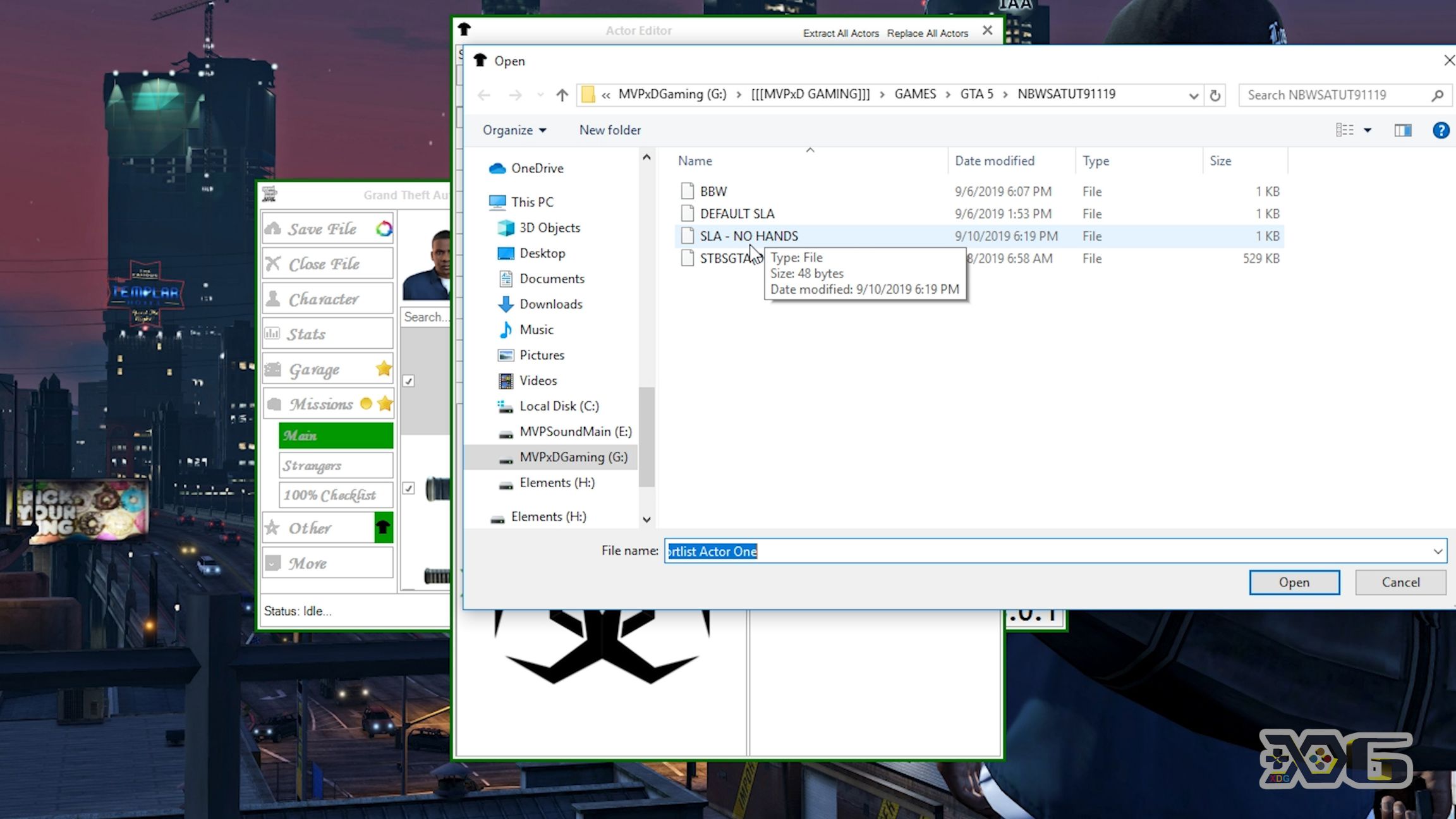Viewport: 1456px width, 819px height.
Task: Open Character section in save editor
Action: 328,299
